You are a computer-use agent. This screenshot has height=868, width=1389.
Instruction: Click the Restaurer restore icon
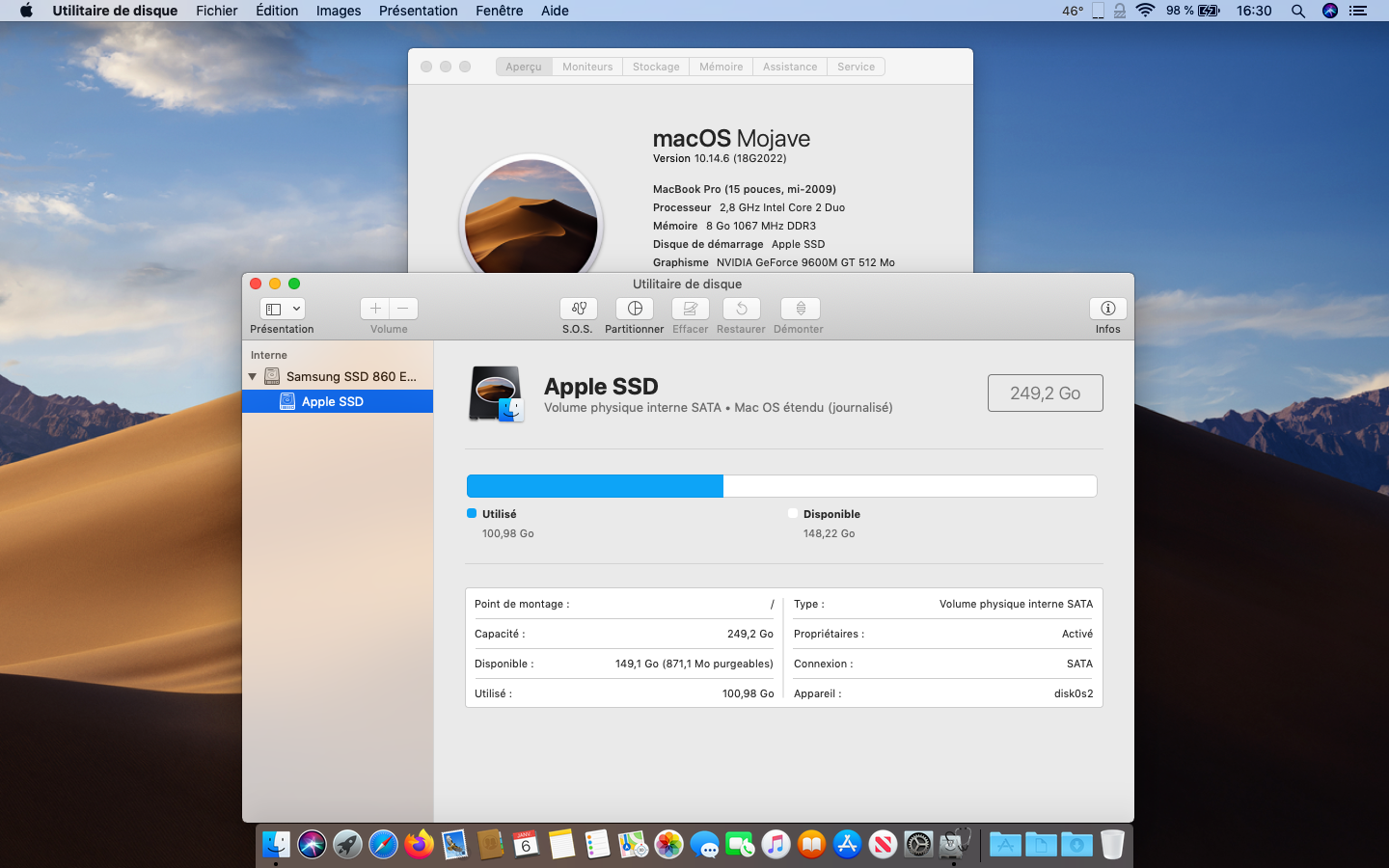coord(741,309)
